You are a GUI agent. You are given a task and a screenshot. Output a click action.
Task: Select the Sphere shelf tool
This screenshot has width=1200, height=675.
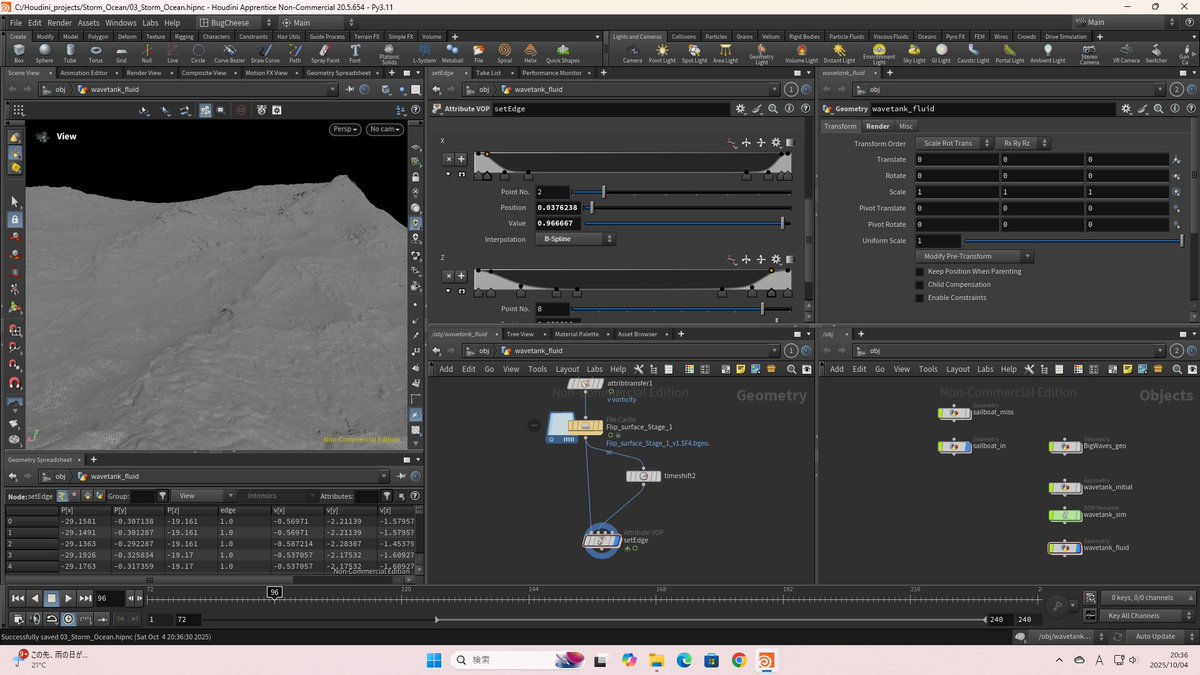click(44, 52)
